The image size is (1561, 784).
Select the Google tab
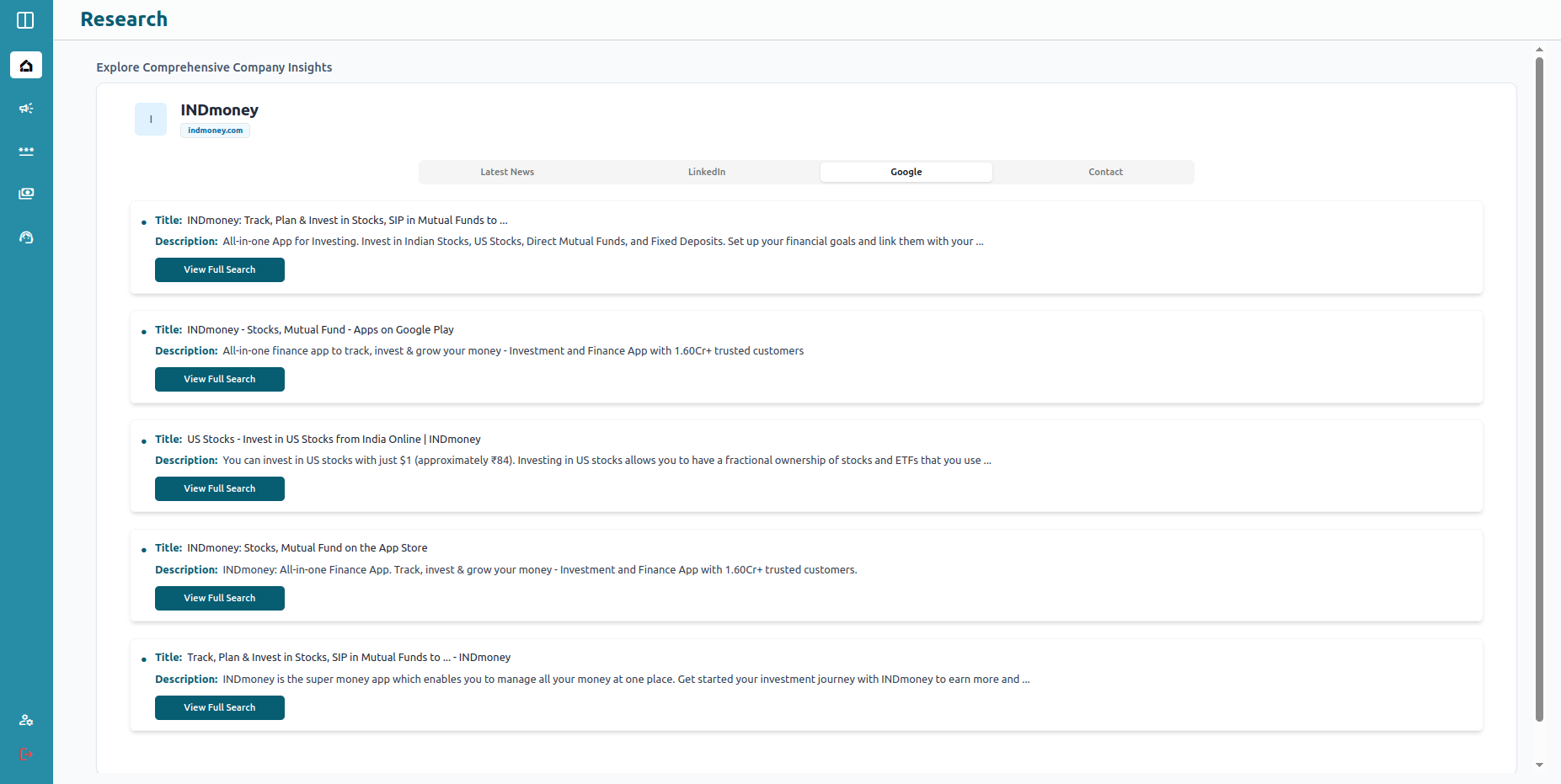[x=906, y=172]
